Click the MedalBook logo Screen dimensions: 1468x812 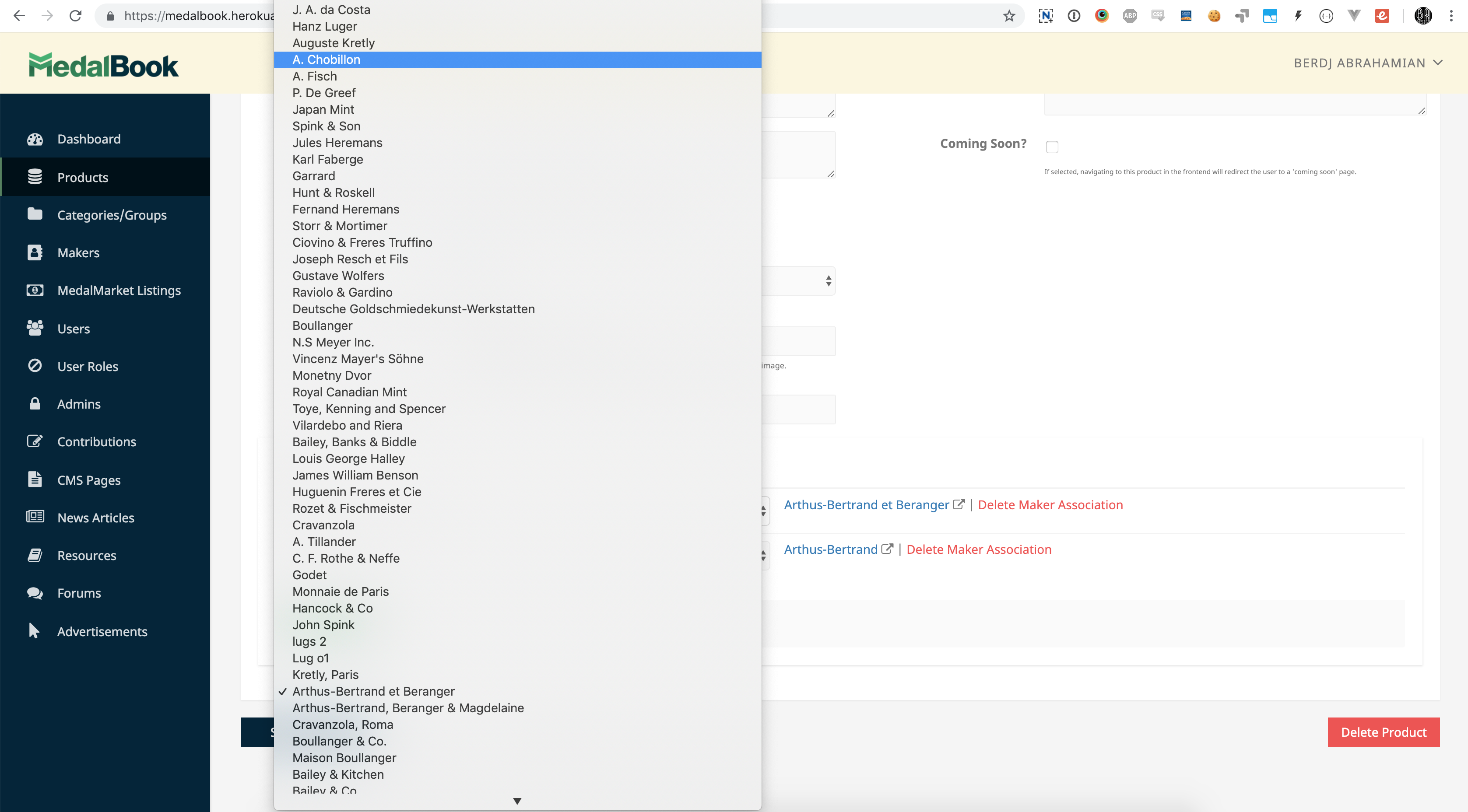(103, 65)
